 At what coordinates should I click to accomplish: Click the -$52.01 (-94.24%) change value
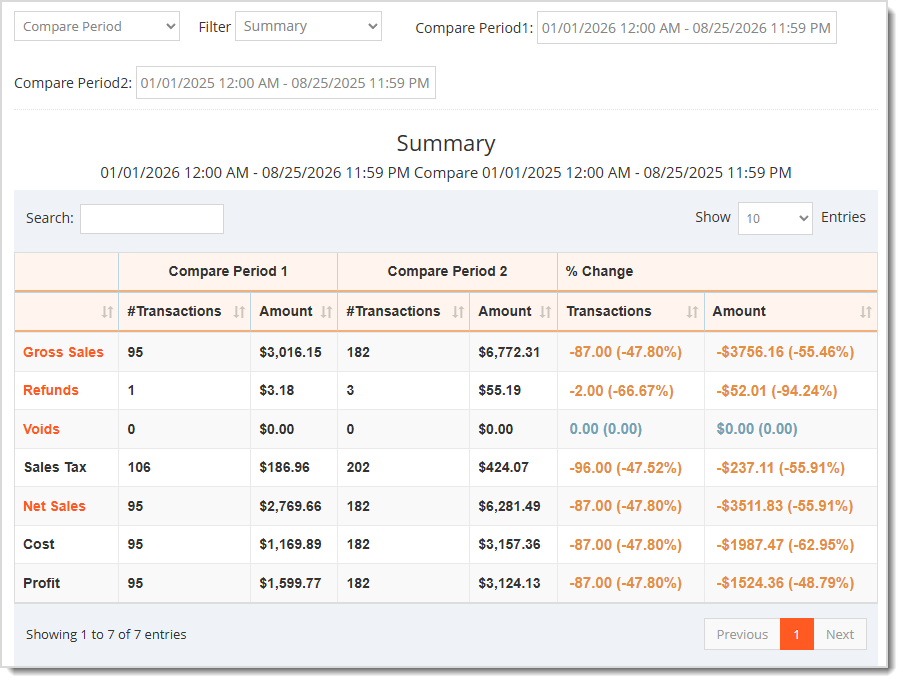(x=777, y=390)
